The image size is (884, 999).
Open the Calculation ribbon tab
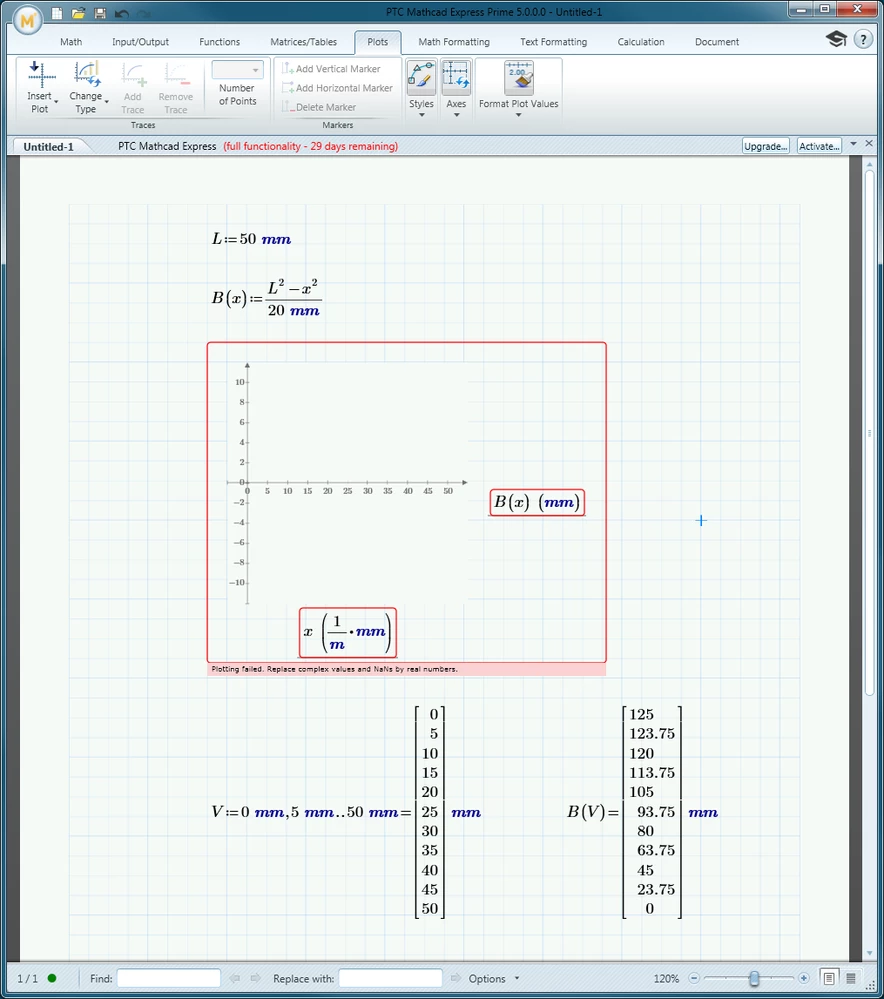(x=641, y=42)
